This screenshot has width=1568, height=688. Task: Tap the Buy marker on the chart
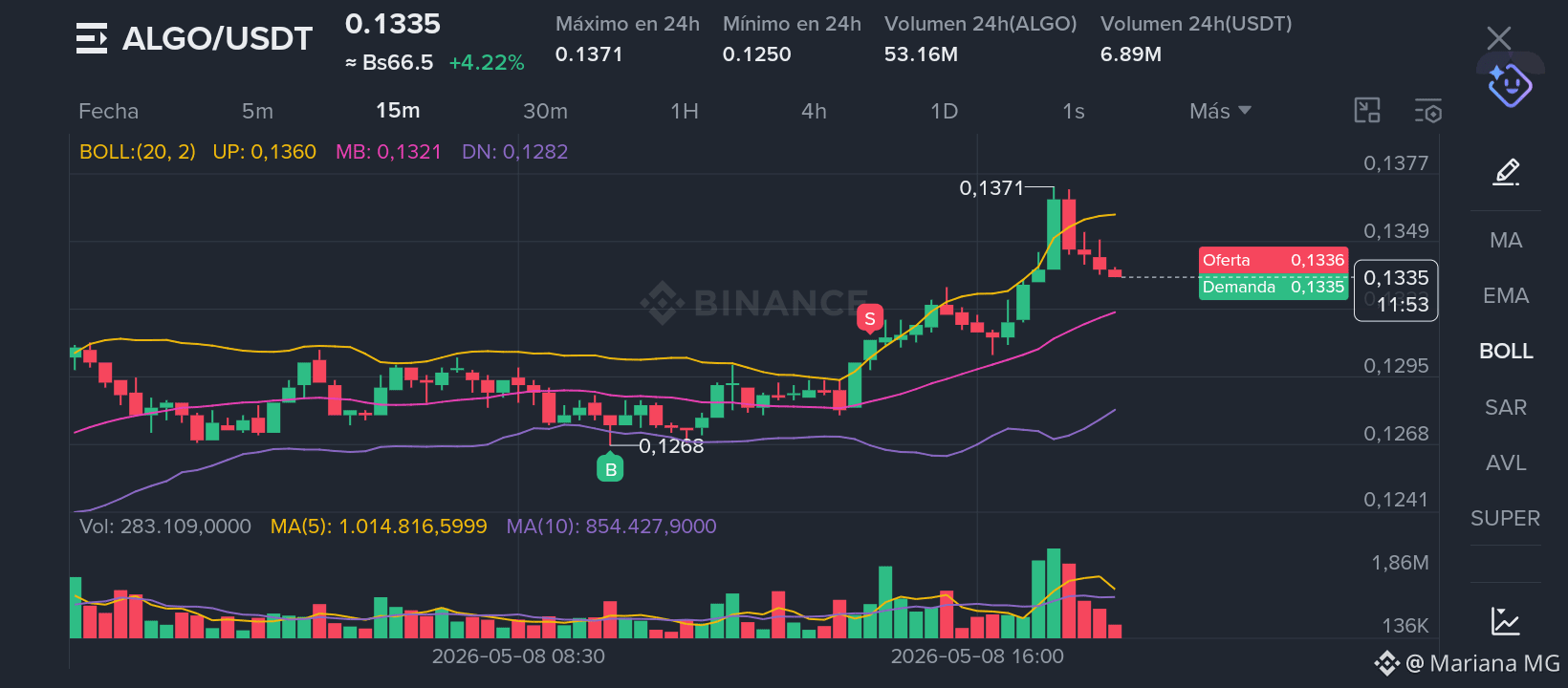click(x=610, y=467)
